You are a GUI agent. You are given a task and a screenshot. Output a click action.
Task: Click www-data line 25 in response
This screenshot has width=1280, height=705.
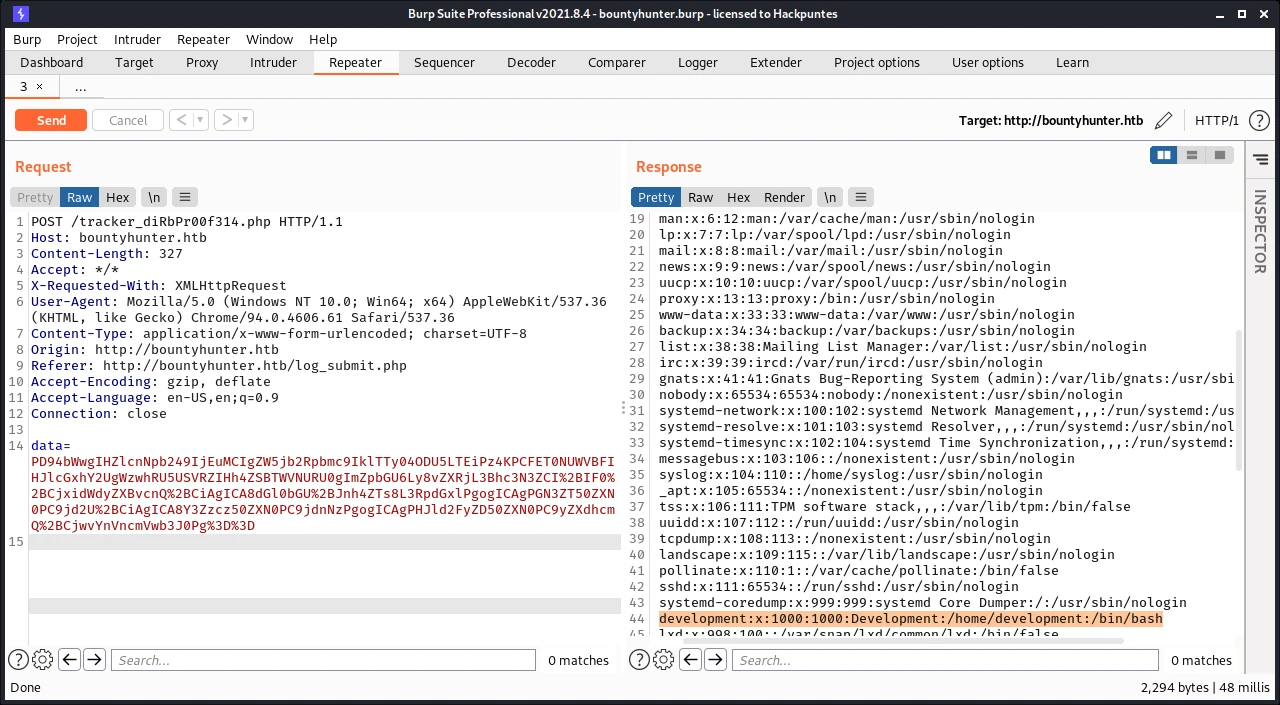point(867,314)
